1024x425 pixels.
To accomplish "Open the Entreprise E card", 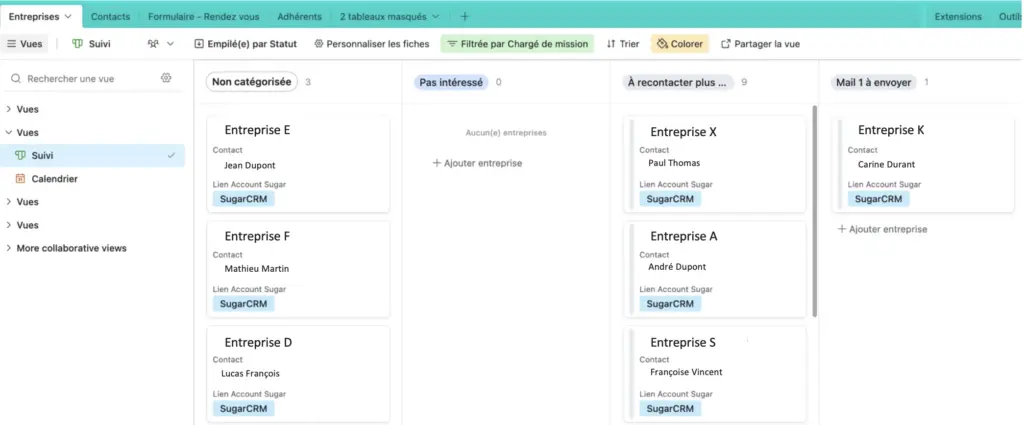I will coord(298,165).
